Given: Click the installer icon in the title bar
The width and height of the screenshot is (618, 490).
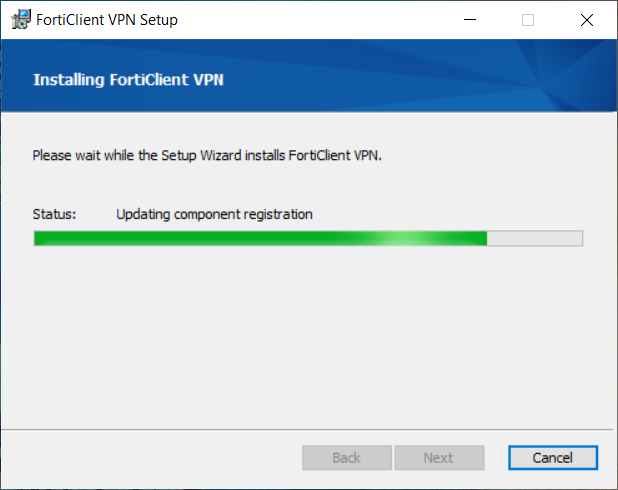Looking at the screenshot, I should (21, 19).
